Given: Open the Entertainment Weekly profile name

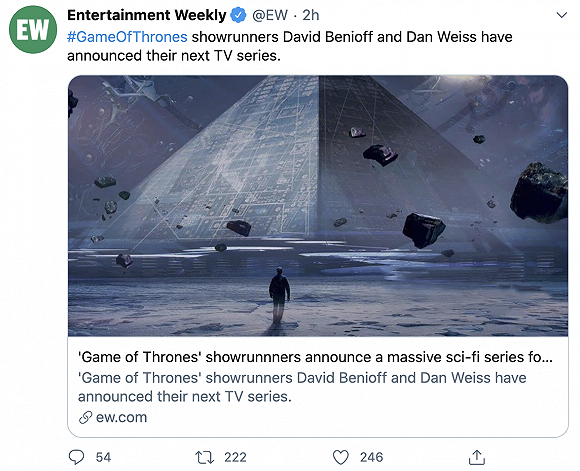Looking at the screenshot, I should [x=146, y=15].
